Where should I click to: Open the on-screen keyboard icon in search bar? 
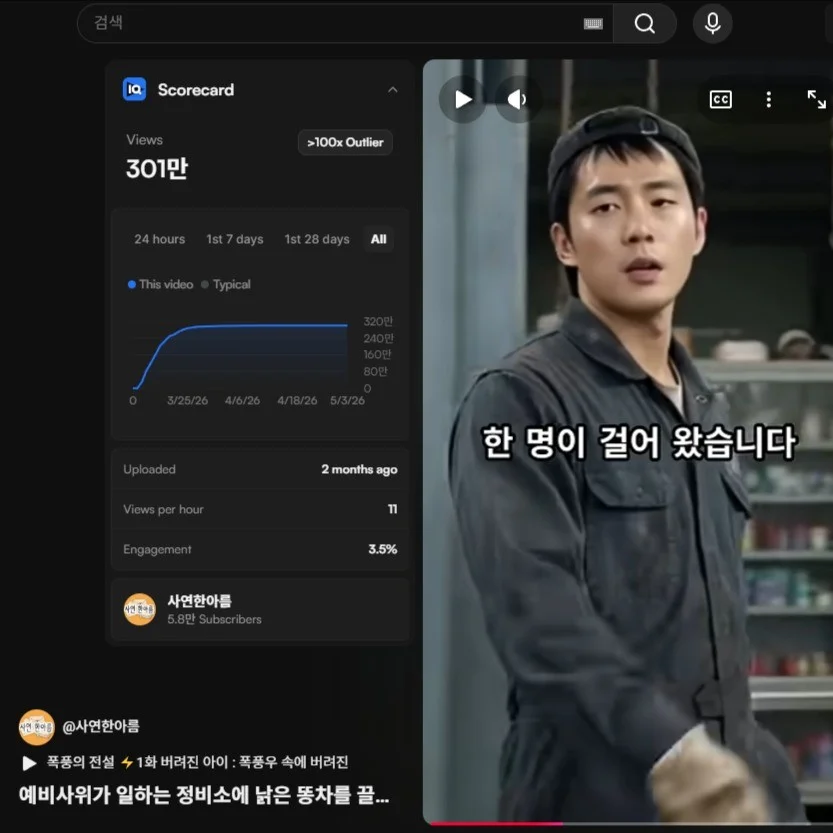click(593, 23)
